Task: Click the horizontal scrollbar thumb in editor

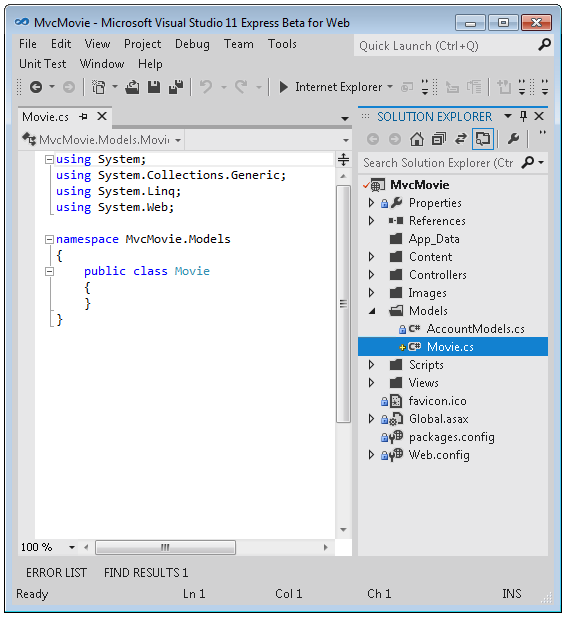Action: click(165, 548)
